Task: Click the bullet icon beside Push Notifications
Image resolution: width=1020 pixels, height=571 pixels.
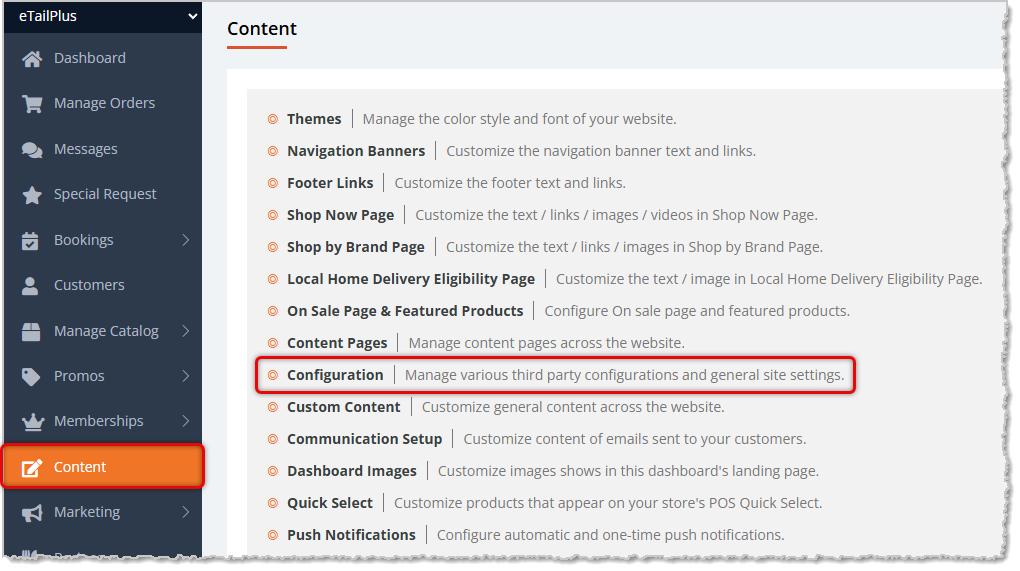Action: click(x=273, y=535)
